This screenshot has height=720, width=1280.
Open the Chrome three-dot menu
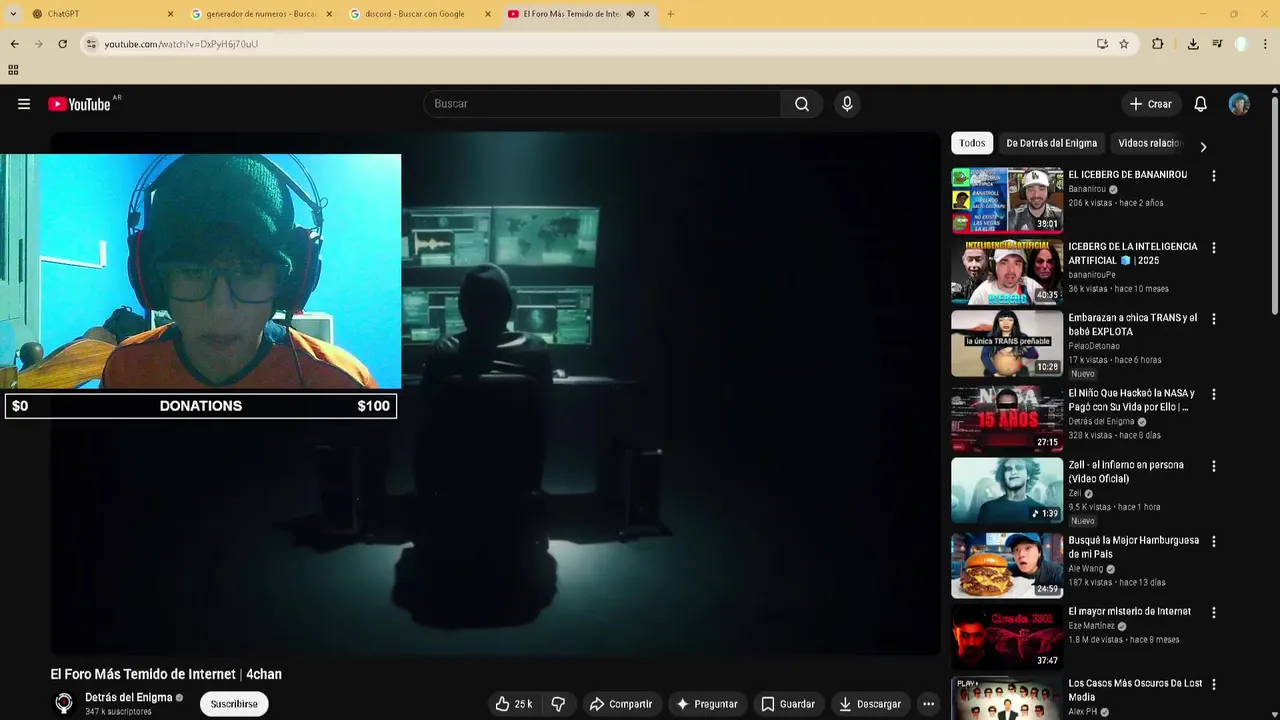[x=1266, y=44]
